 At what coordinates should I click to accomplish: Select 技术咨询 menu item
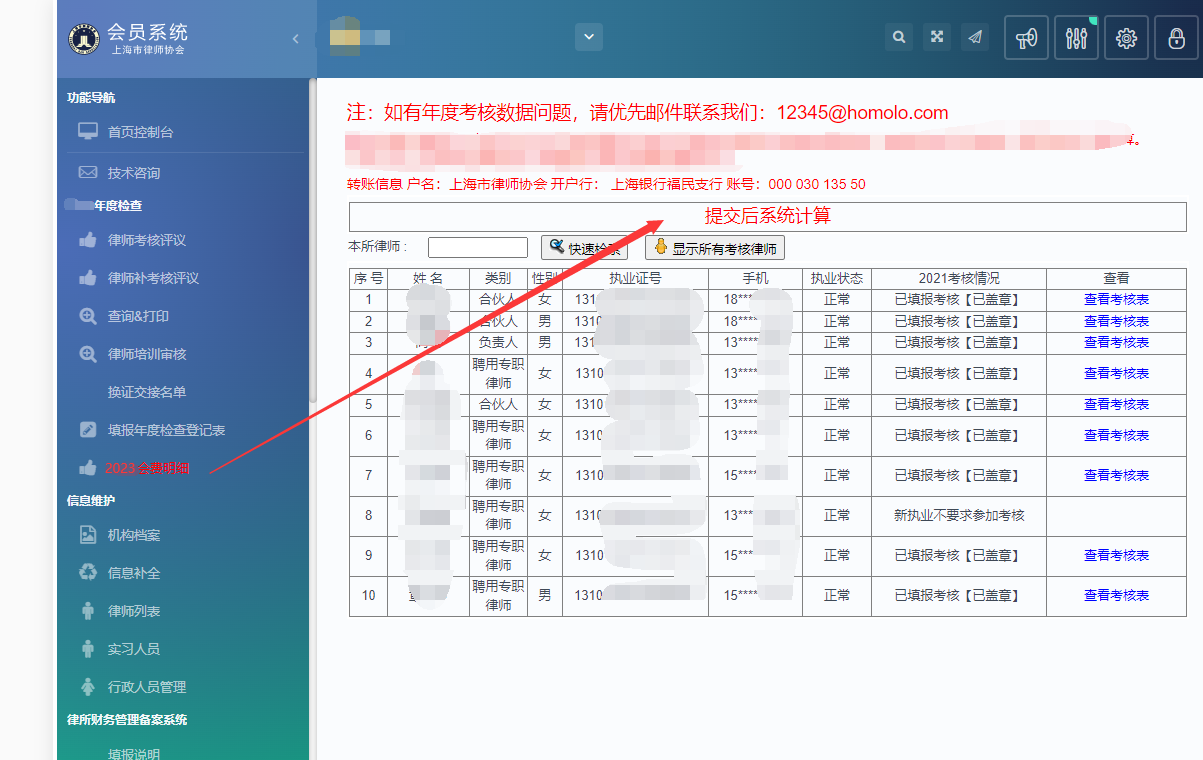(x=133, y=173)
